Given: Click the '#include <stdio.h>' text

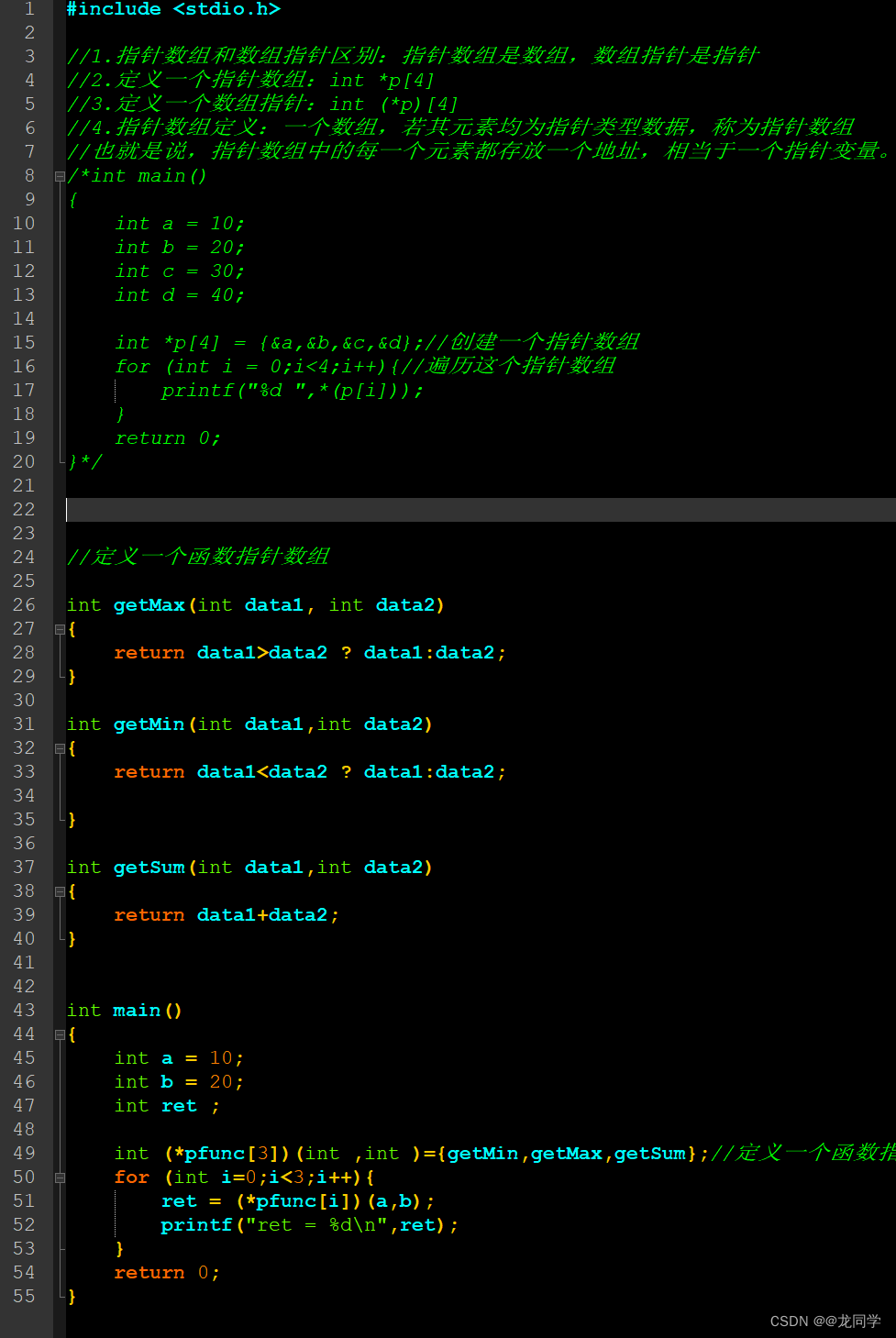Looking at the screenshot, I should [x=173, y=9].
